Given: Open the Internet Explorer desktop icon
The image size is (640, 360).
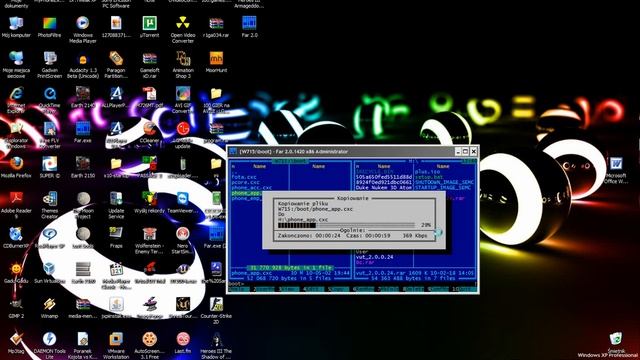Looking at the screenshot, I should (x=16, y=100).
